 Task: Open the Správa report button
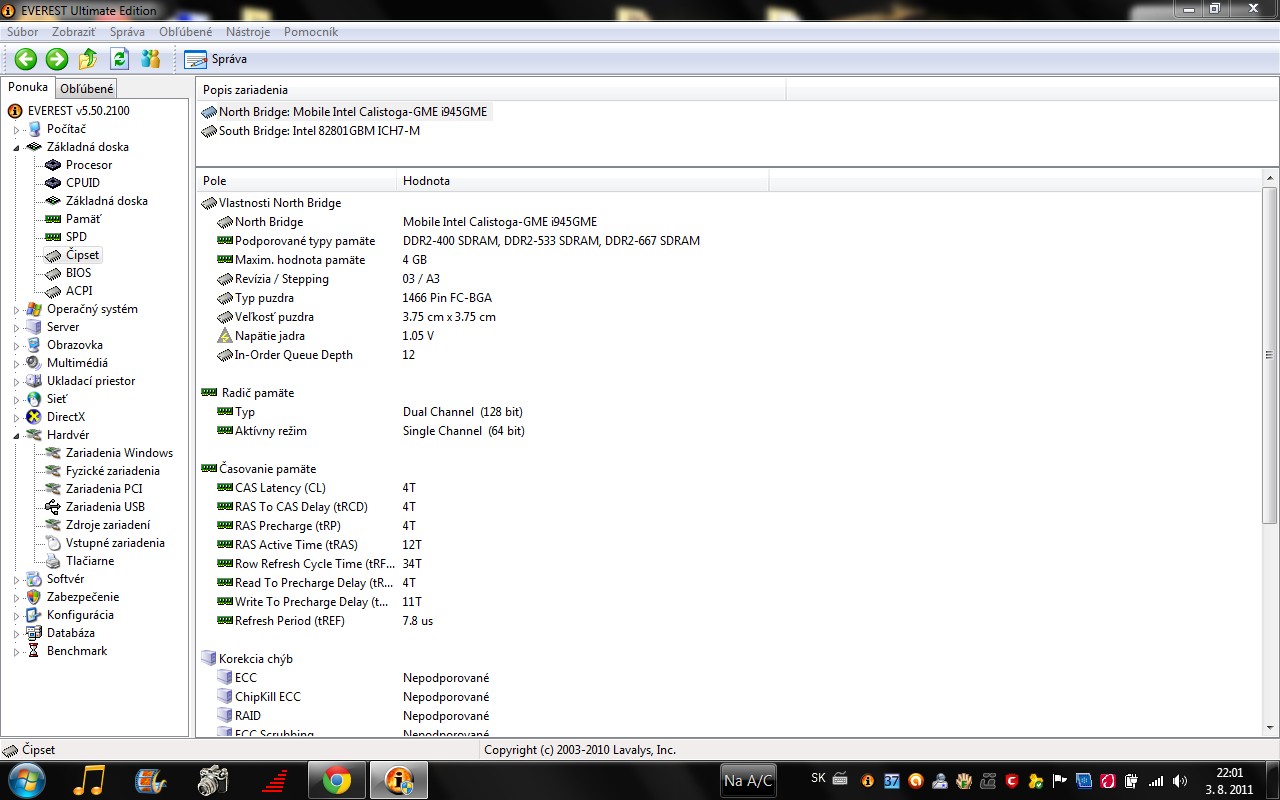(x=216, y=59)
